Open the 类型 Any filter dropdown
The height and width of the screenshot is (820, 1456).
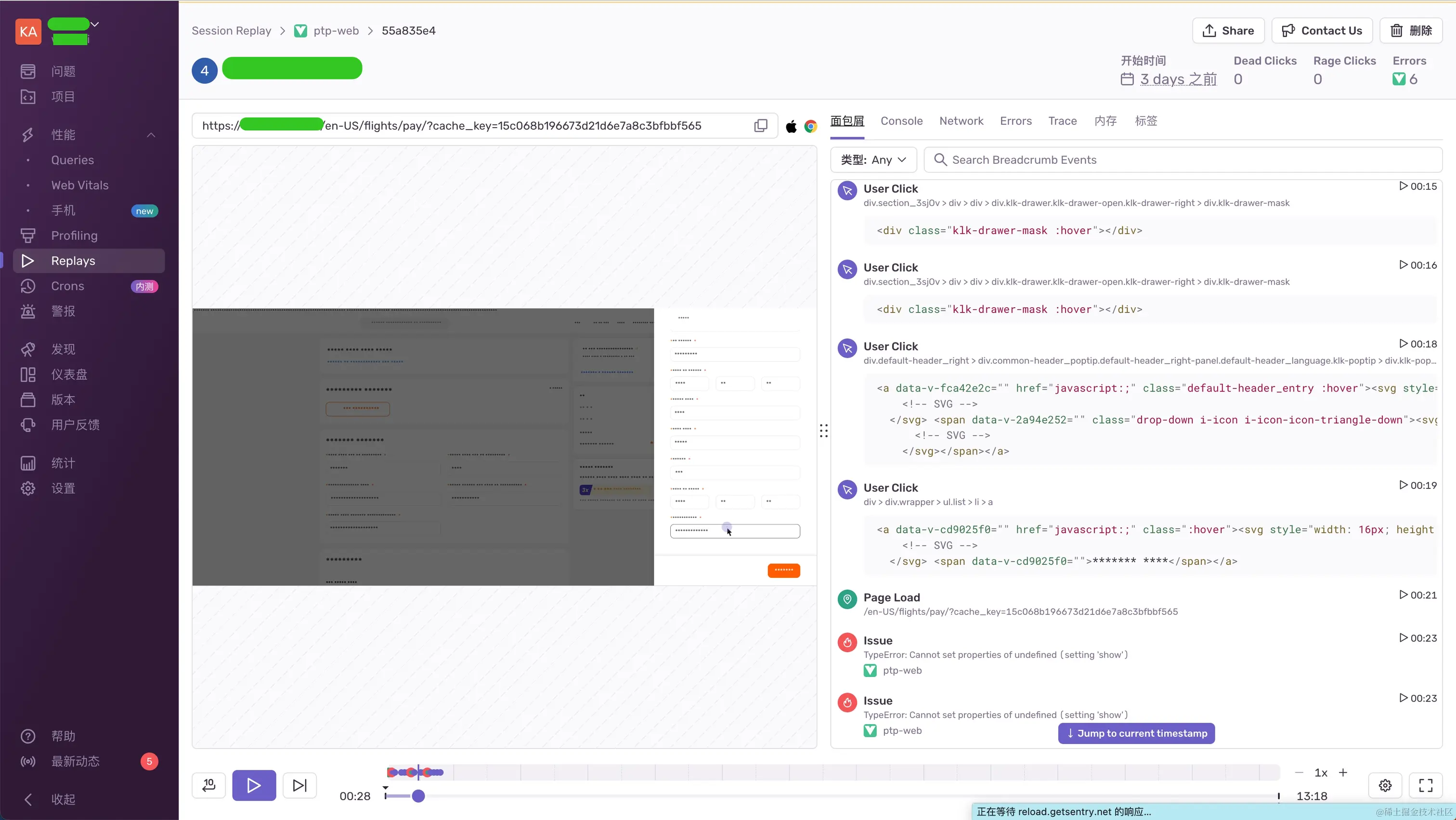[873, 160]
